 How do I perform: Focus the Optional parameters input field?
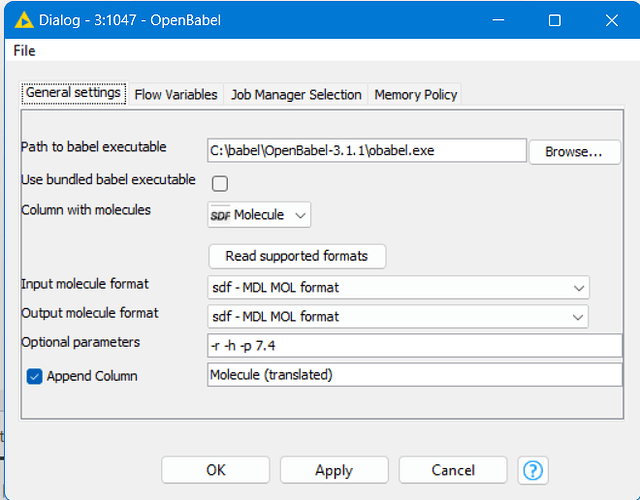coord(415,346)
